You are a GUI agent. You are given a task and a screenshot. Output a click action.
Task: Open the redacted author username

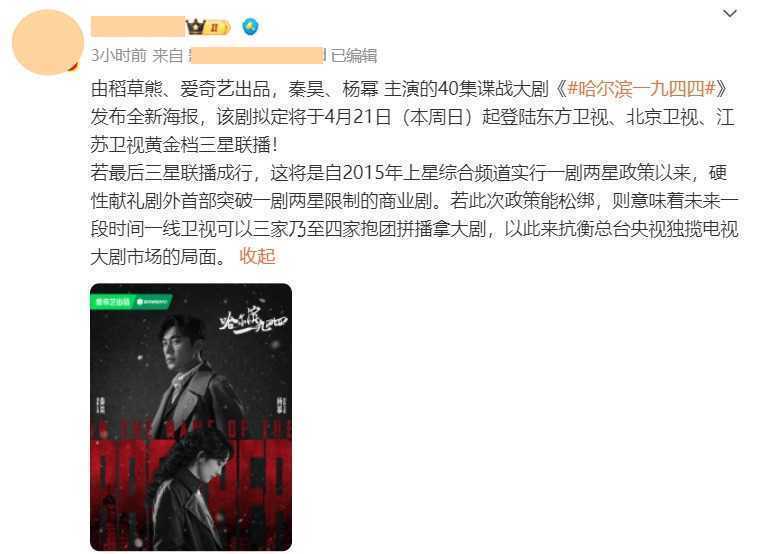tap(138, 26)
